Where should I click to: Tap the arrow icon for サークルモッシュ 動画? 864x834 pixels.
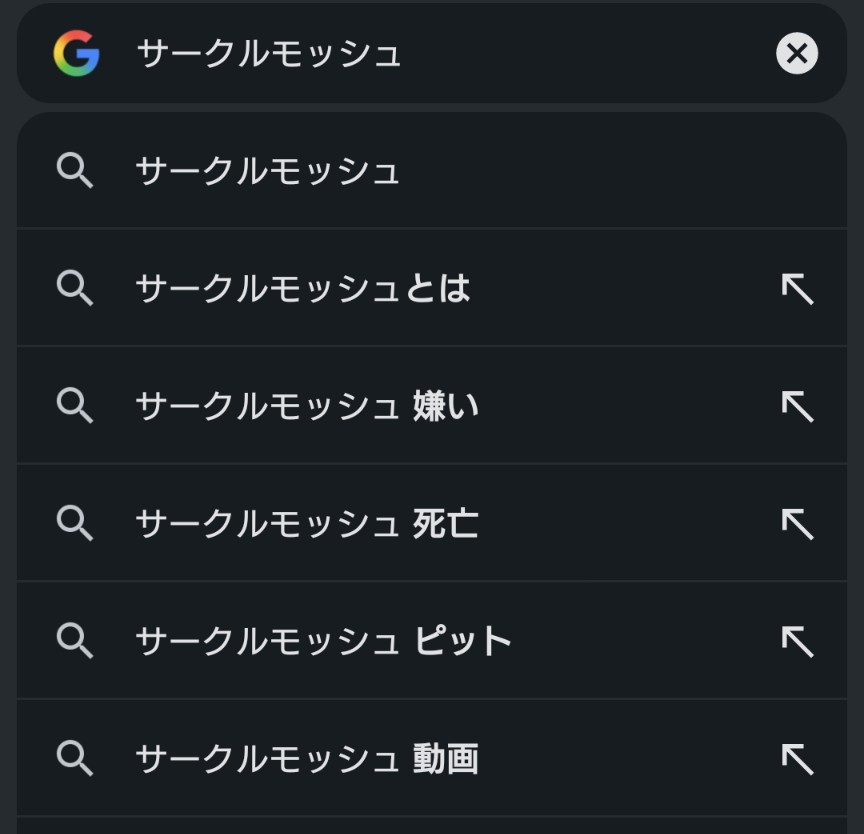click(x=797, y=759)
